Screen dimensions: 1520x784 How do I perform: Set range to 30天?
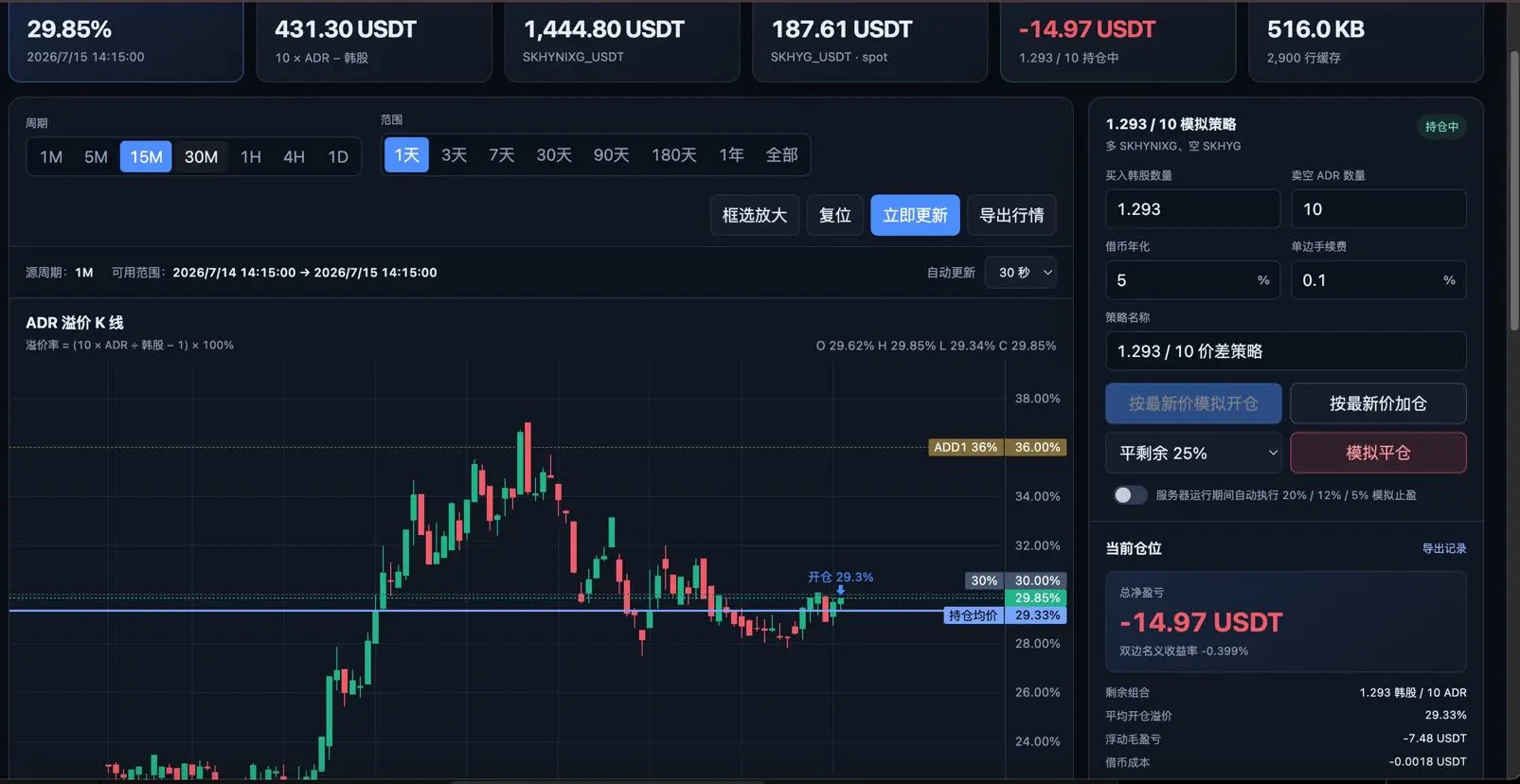click(554, 154)
